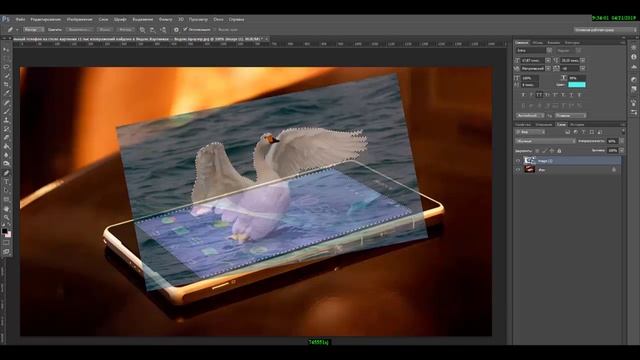Open the layer filter kind dropdown

(530, 132)
